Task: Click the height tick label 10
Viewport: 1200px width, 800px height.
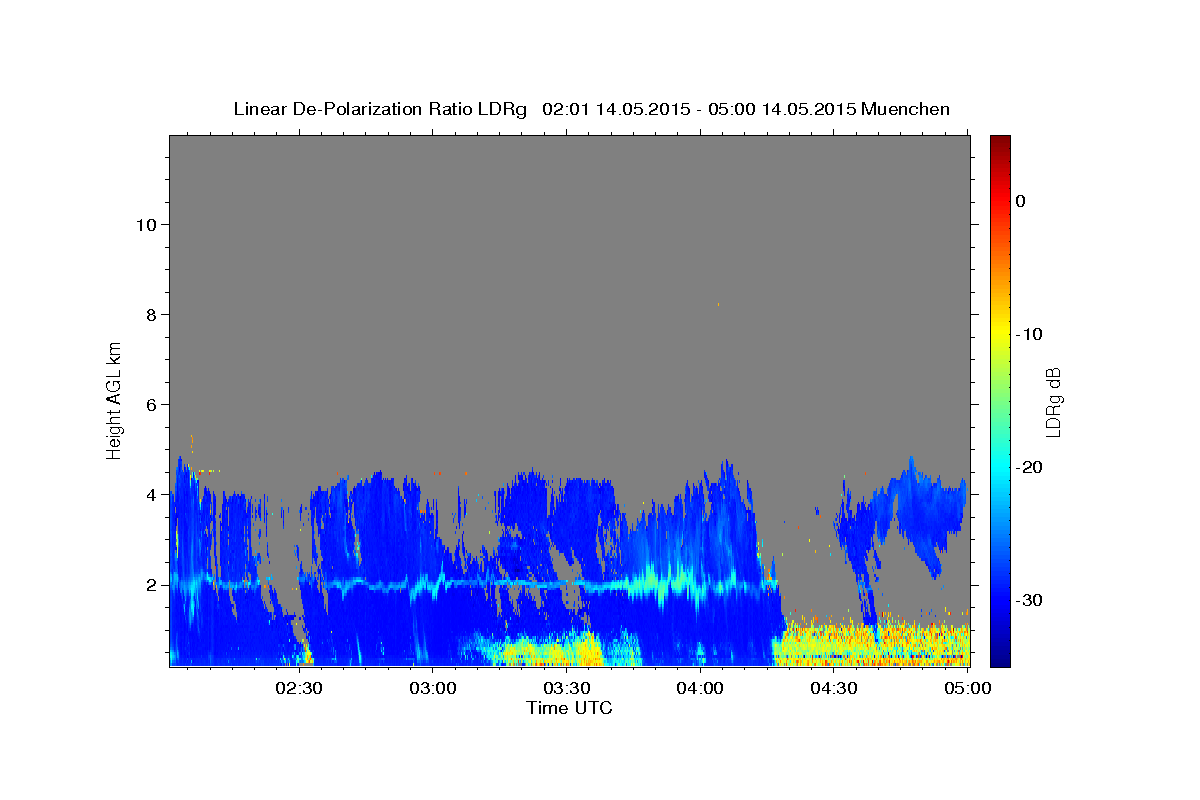Action: pyautogui.click(x=145, y=224)
